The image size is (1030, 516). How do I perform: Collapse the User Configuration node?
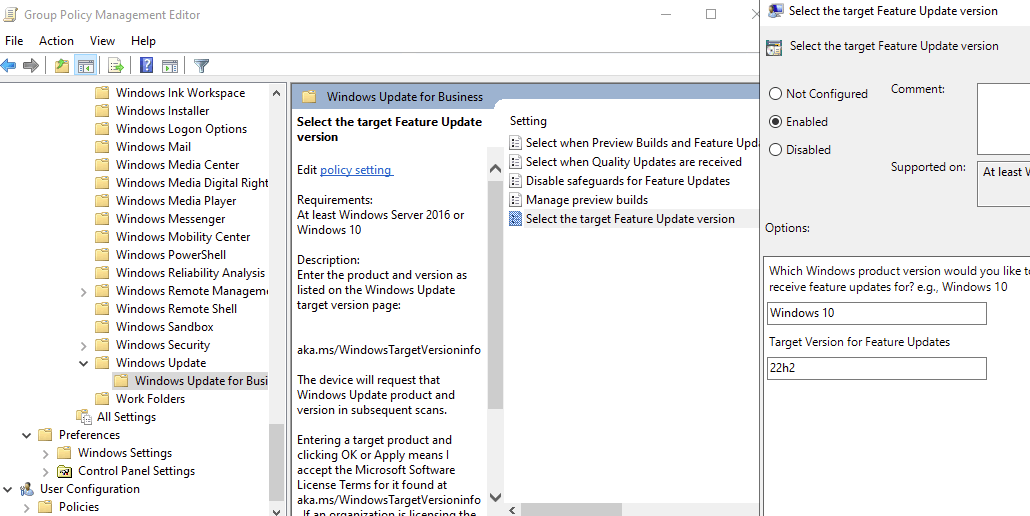click(x=8, y=488)
